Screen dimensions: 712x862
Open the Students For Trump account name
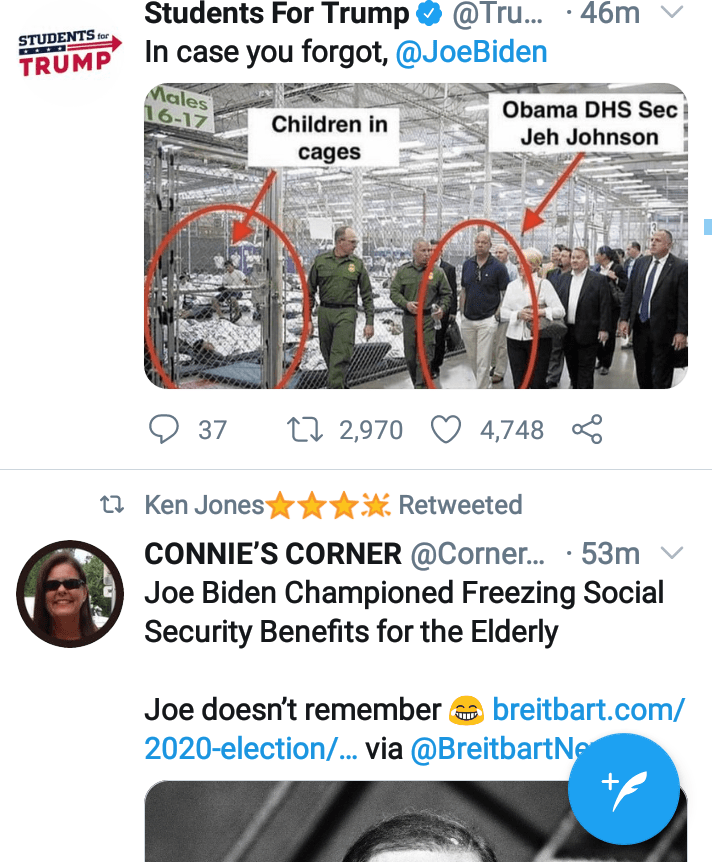277,14
